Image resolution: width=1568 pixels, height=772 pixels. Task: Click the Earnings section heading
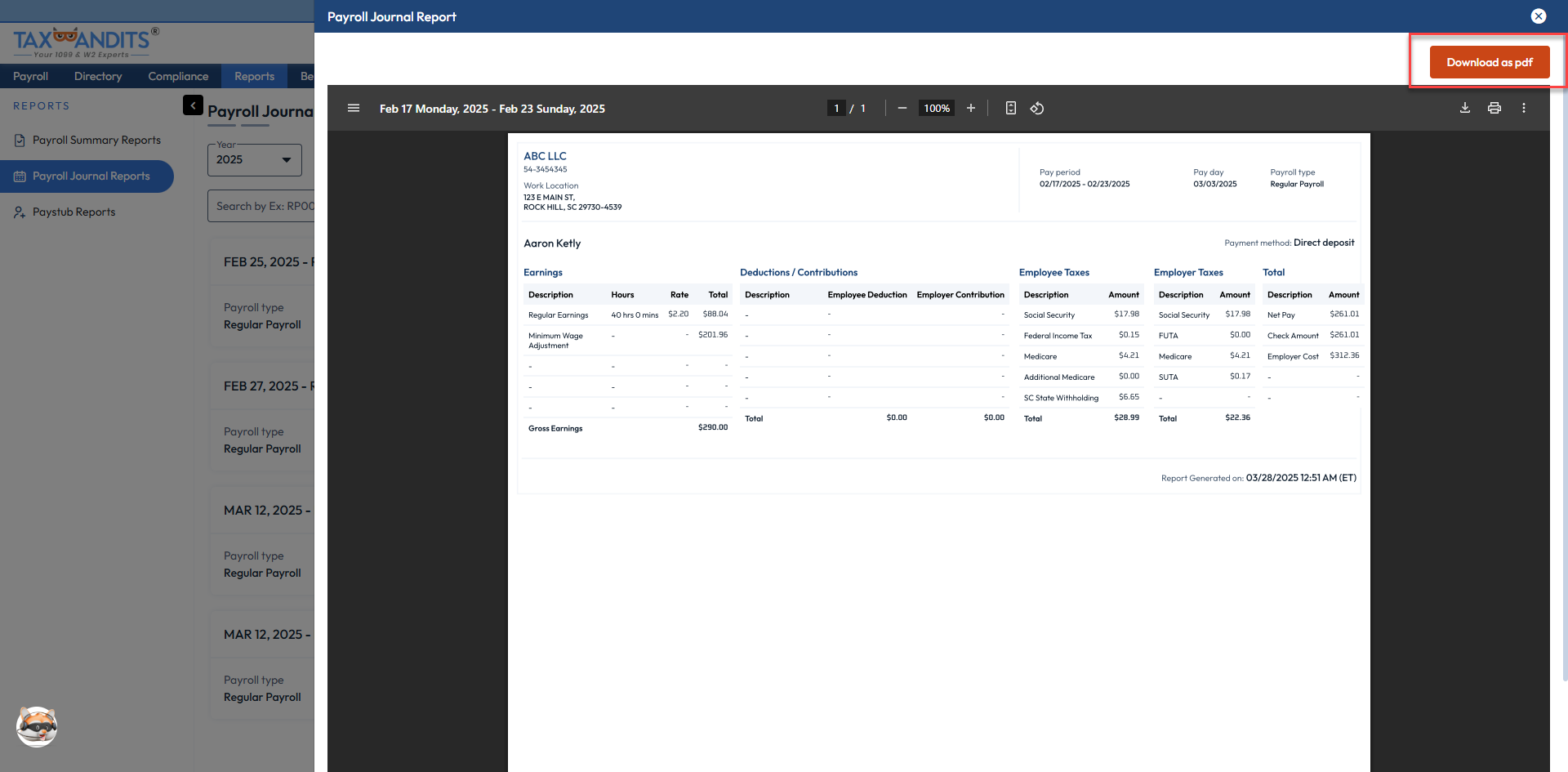coord(543,273)
